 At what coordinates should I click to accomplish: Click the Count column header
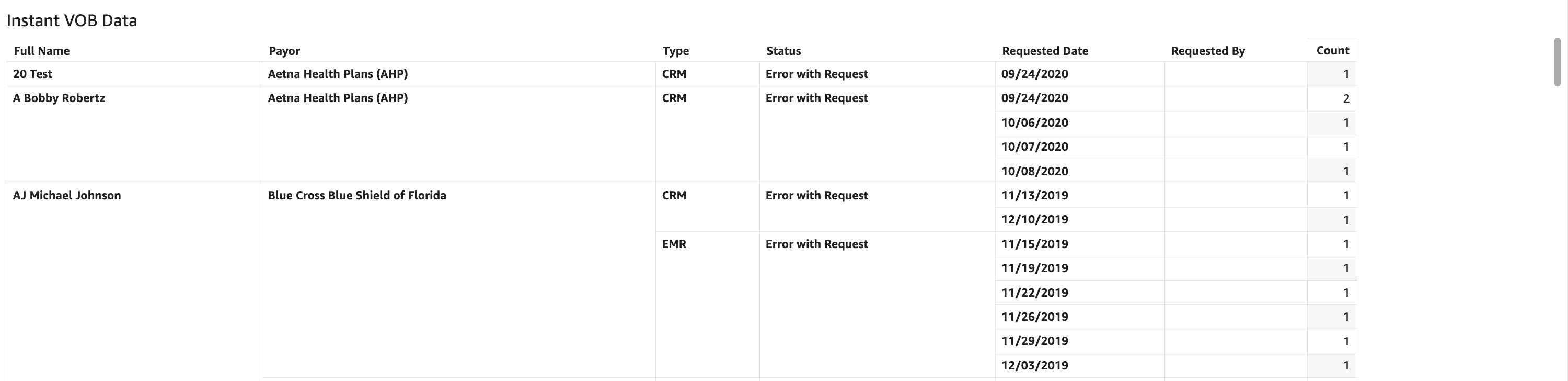(1332, 51)
